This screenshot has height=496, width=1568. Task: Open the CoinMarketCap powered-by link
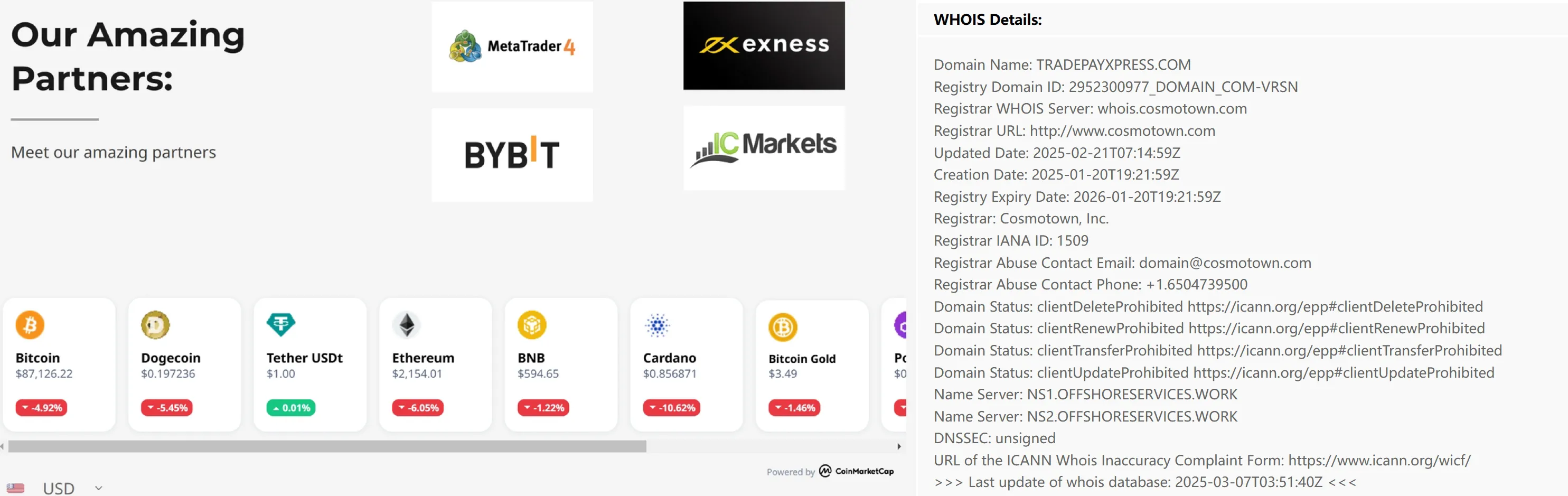[830, 472]
